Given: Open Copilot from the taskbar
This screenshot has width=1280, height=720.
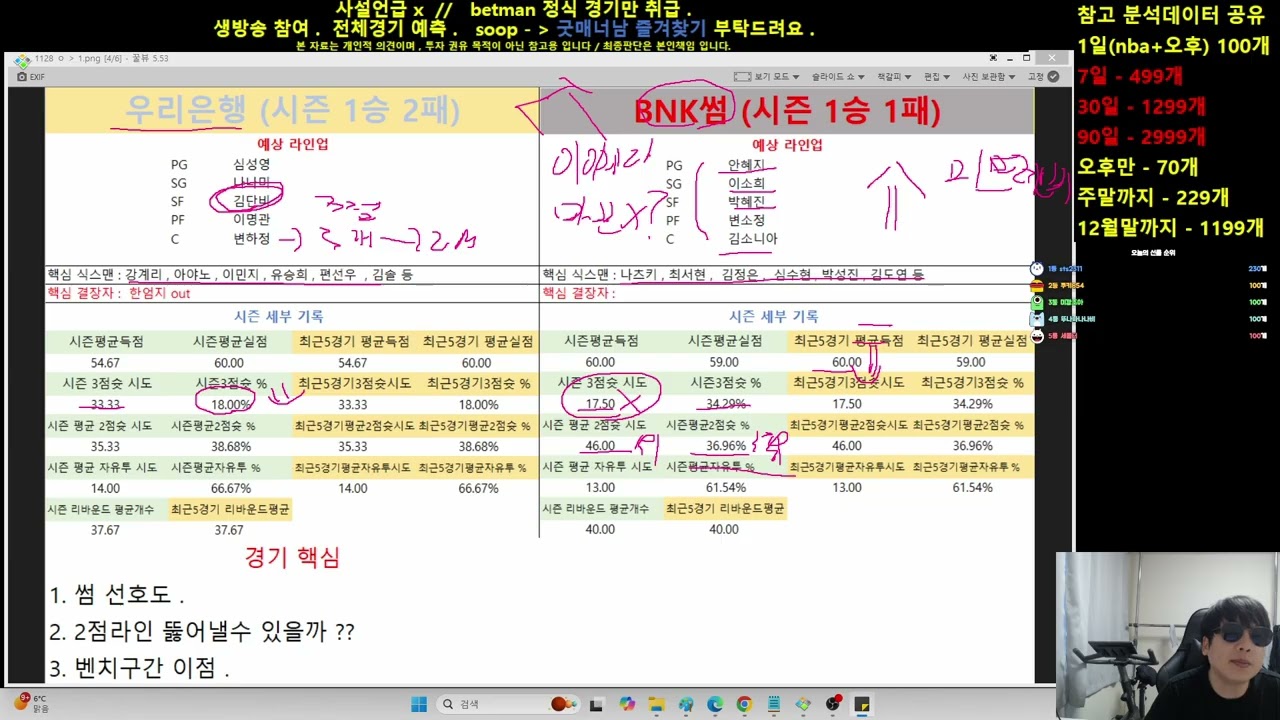Looking at the screenshot, I should coord(627,704).
